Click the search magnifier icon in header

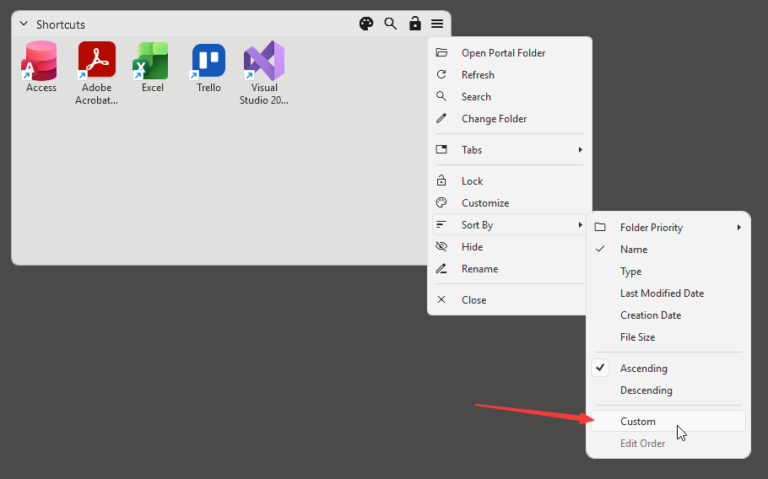(x=390, y=24)
